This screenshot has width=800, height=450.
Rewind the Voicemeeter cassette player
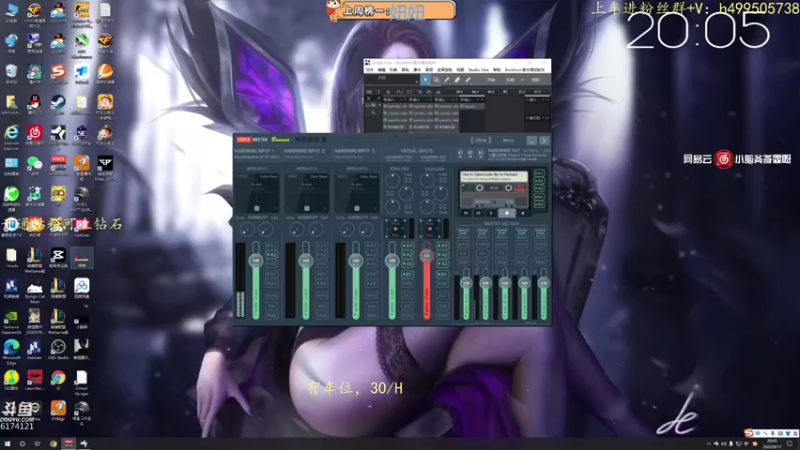(x=466, y=213)
